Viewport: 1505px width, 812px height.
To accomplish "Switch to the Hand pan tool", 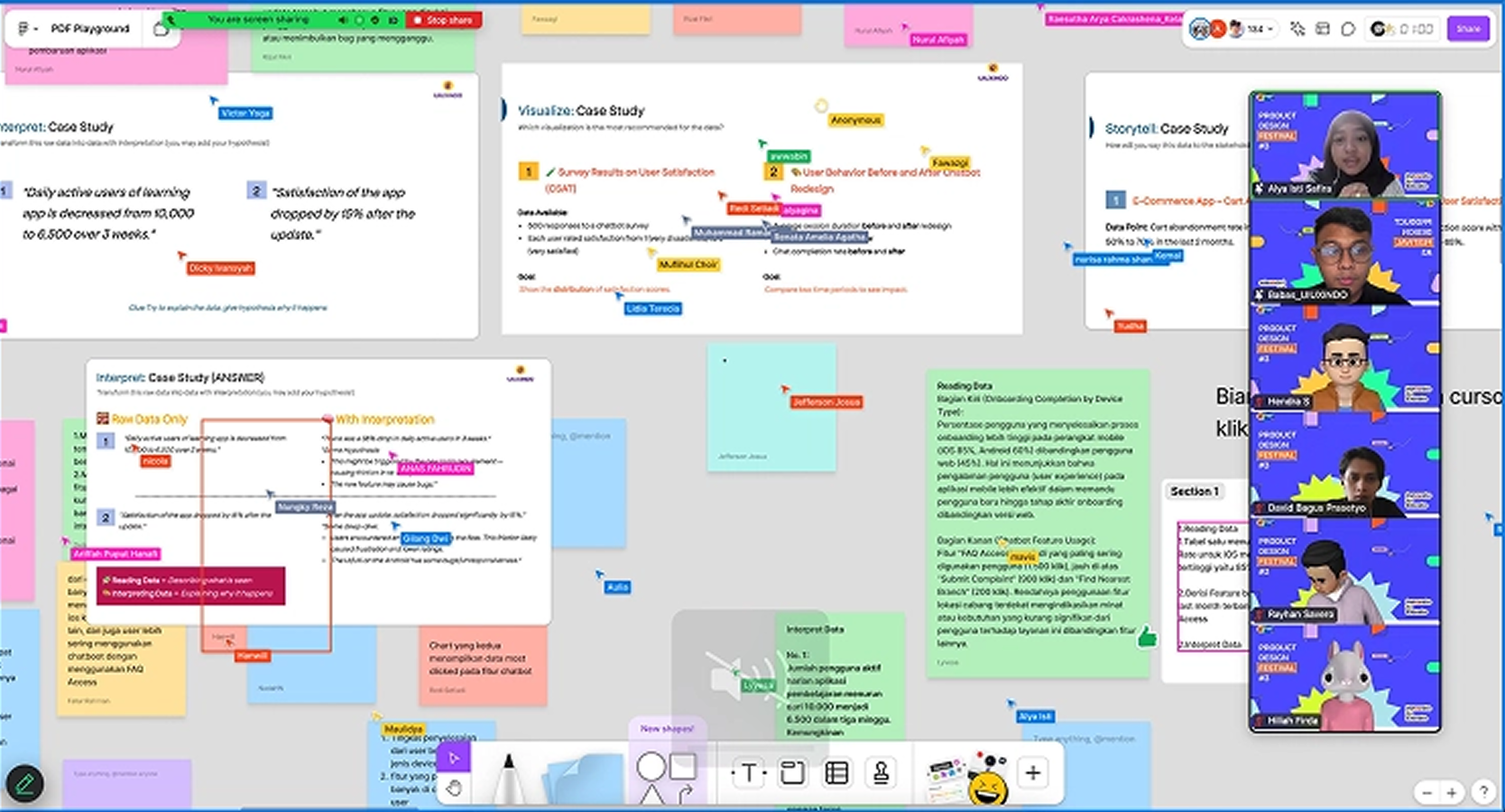I will click(x=453, y=789).
